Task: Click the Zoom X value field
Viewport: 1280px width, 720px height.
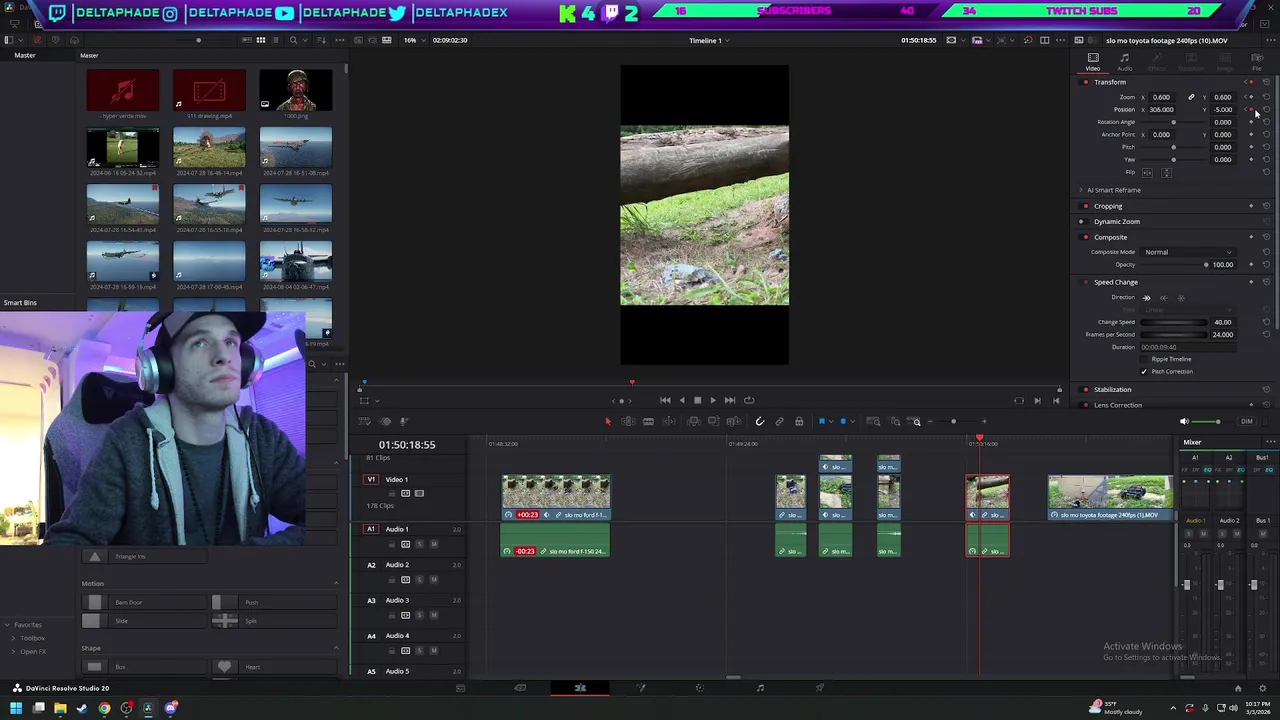Action: (1162, 97)
